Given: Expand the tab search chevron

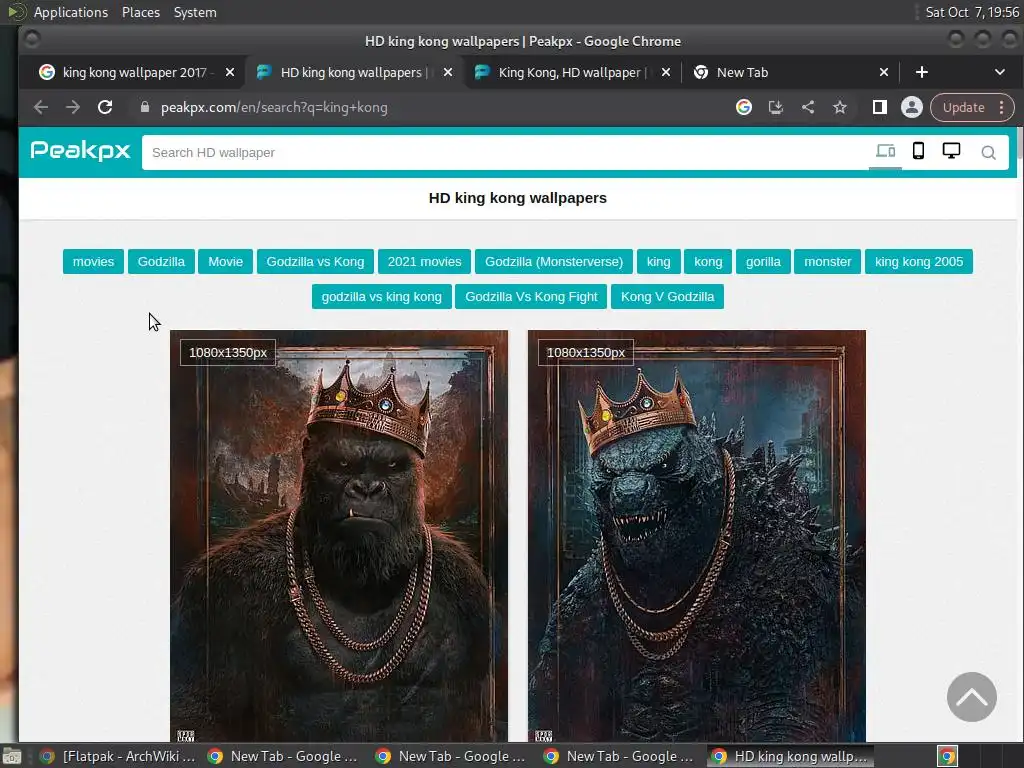Looking at the screenshot, I should click(1000, 72).
